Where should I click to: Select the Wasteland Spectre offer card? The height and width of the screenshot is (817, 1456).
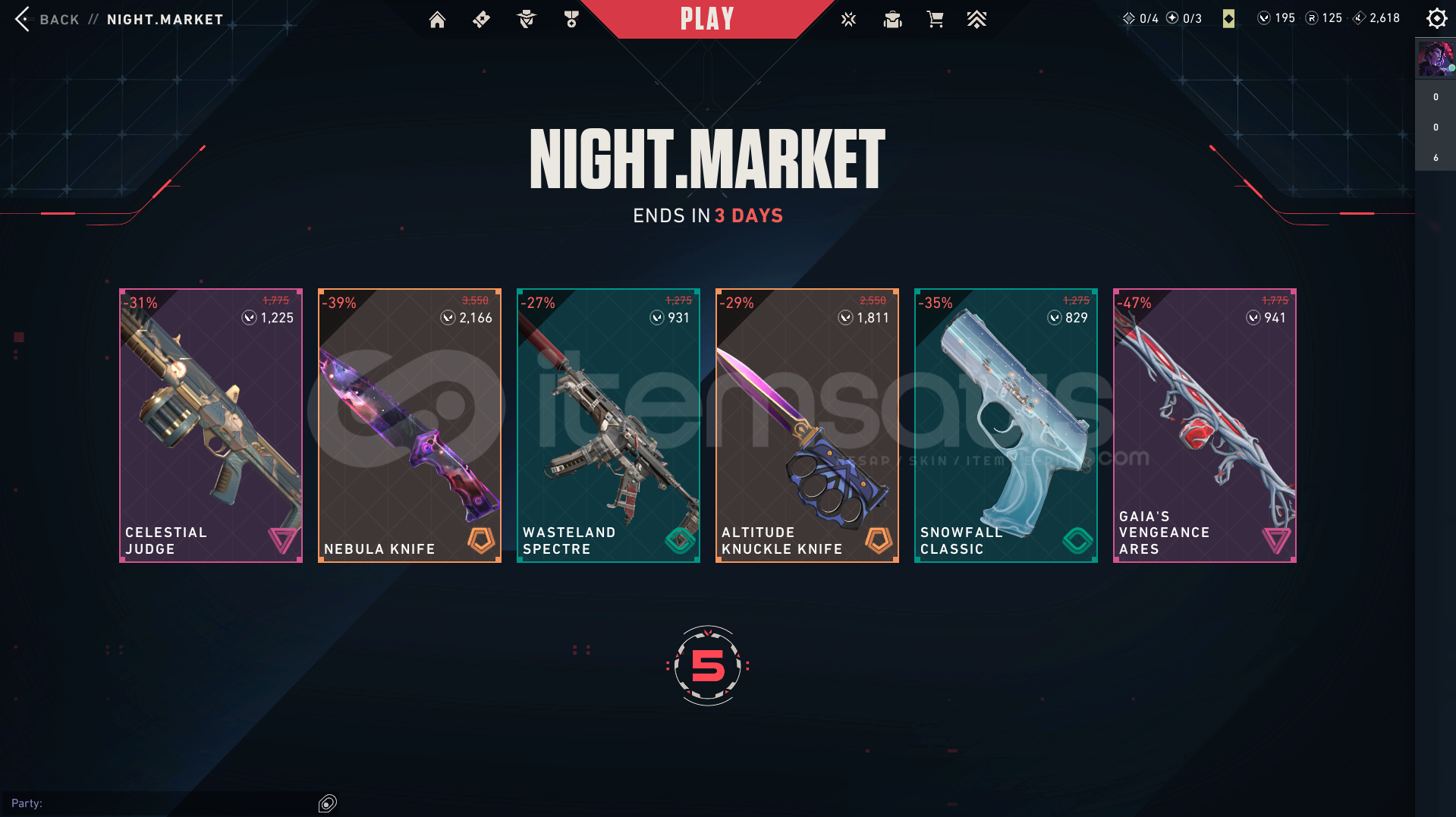pyautogui.click(x=609, y=426)
